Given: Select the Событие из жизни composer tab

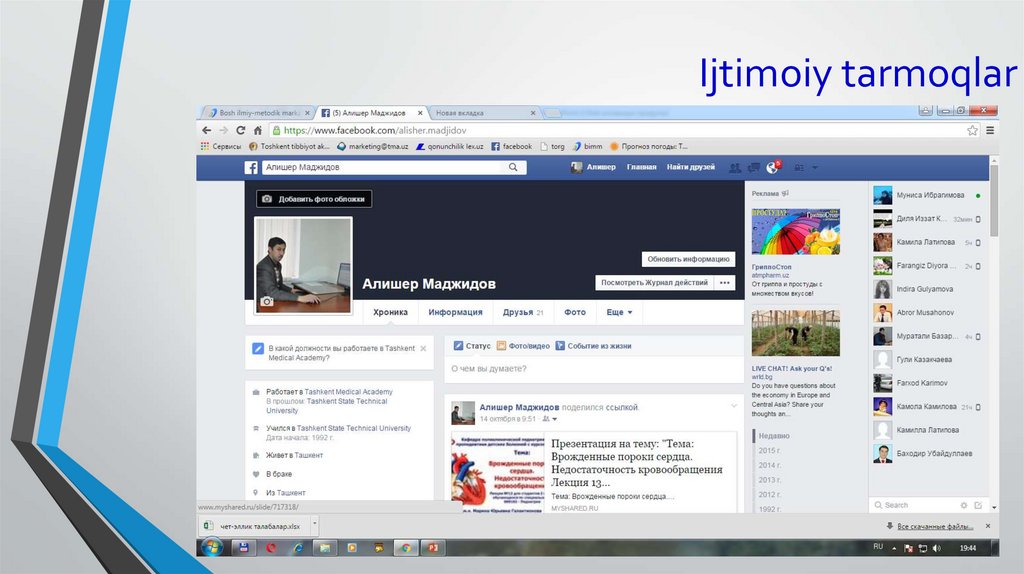Looking at the screenshot, I should (593, 346).
